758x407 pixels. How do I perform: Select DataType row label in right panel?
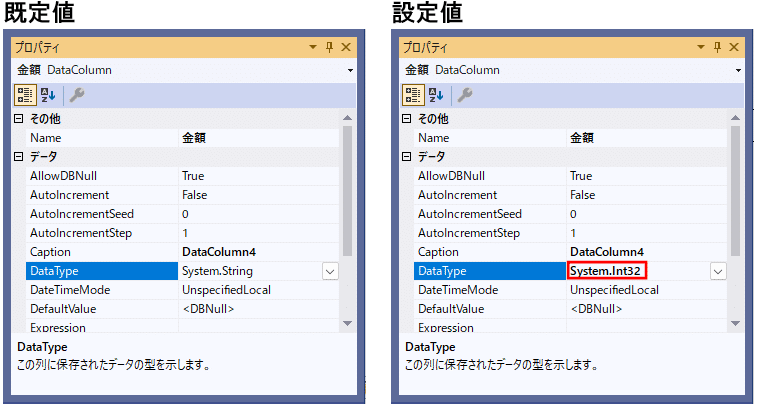click(x=490, y=271)
